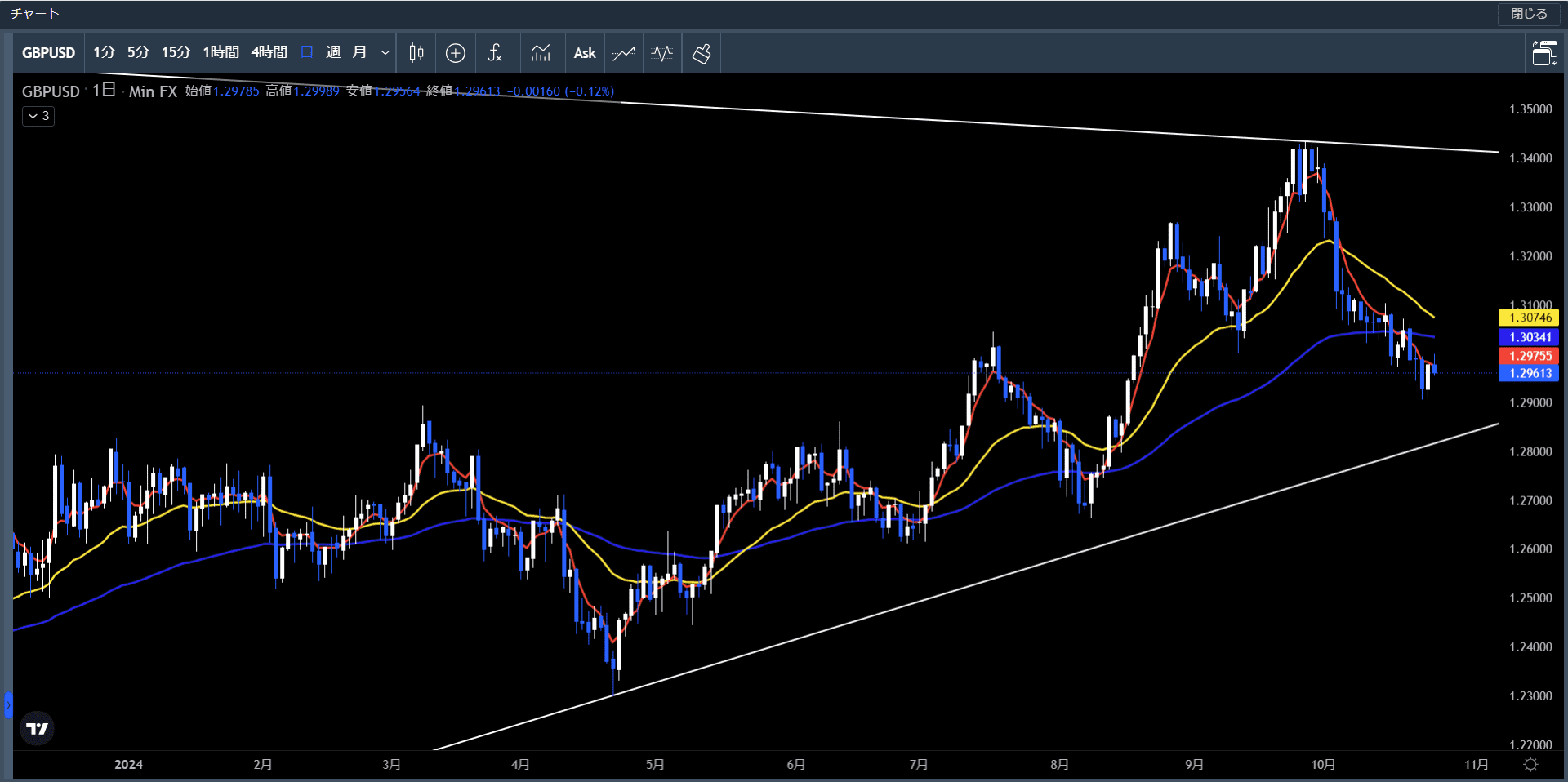
Task: Click the 1.23000 price axis label
Action: (1530, 695)
